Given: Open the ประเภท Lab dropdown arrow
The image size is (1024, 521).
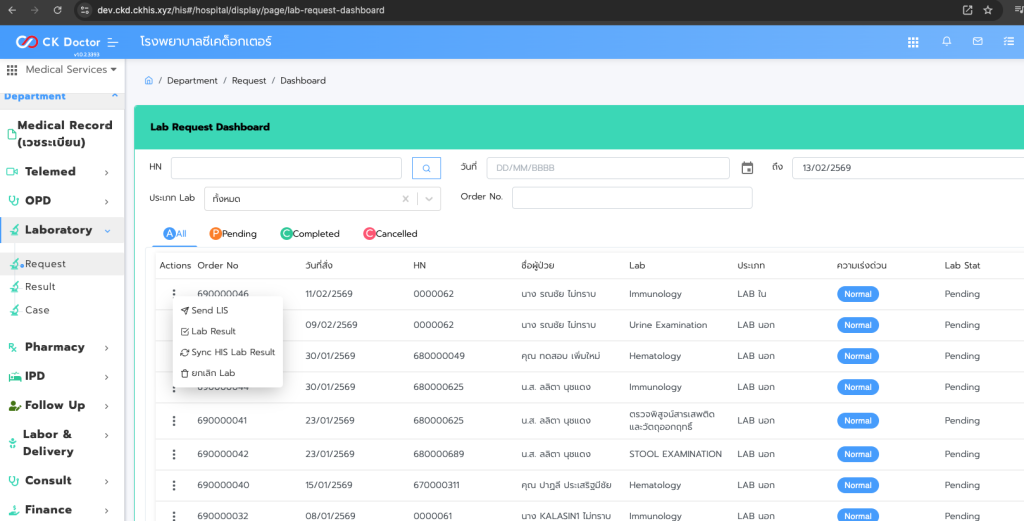Looking at the screenshot, I should 429,199.
